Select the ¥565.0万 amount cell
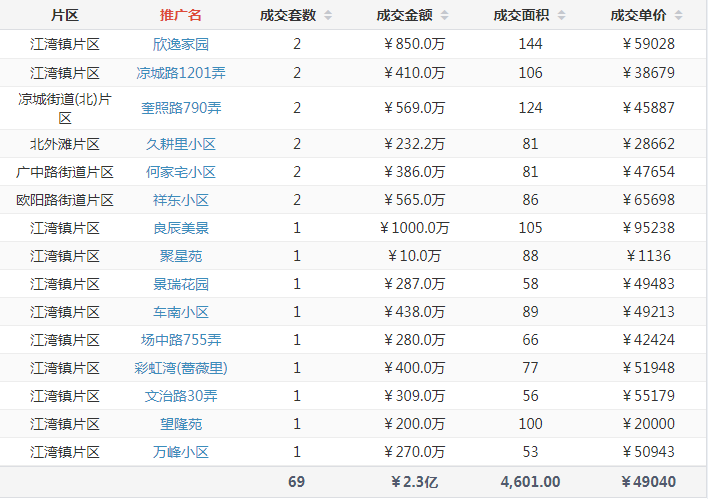Screen dimensions: 708x499 (414, 200)
